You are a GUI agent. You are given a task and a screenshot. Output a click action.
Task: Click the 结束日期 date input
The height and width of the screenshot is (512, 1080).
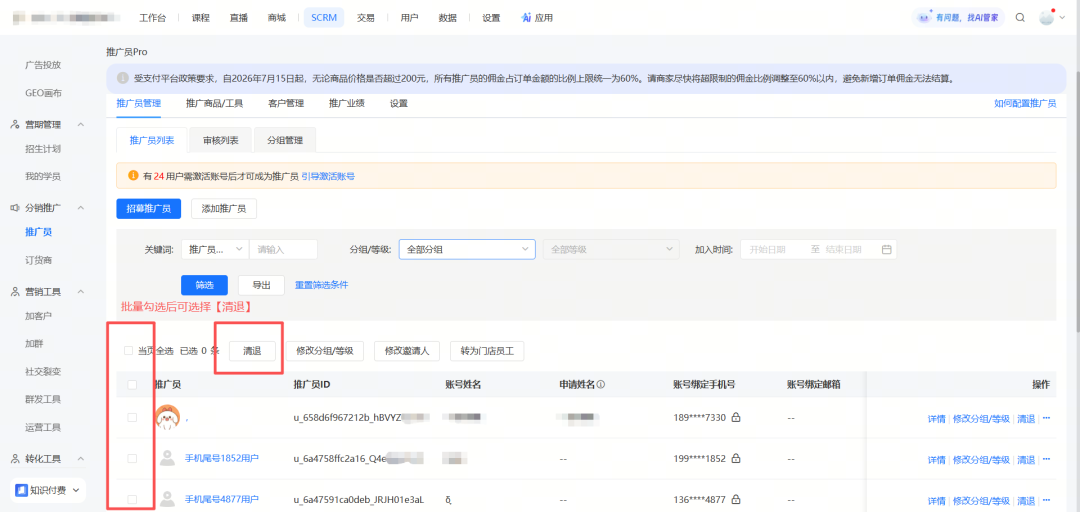[844, 249]
